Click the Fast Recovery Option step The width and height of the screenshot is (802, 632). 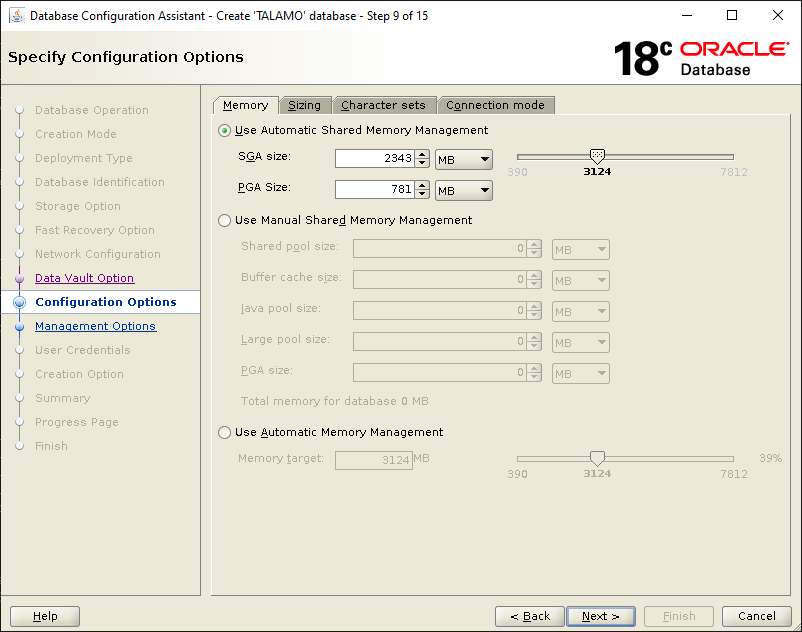pos(95,231)
